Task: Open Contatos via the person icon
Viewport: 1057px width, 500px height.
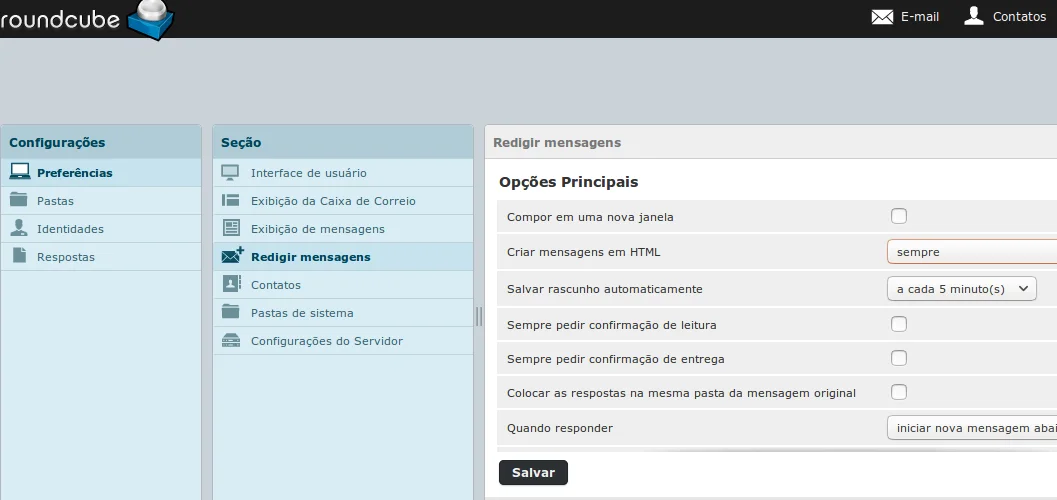Action: point(973,16)
